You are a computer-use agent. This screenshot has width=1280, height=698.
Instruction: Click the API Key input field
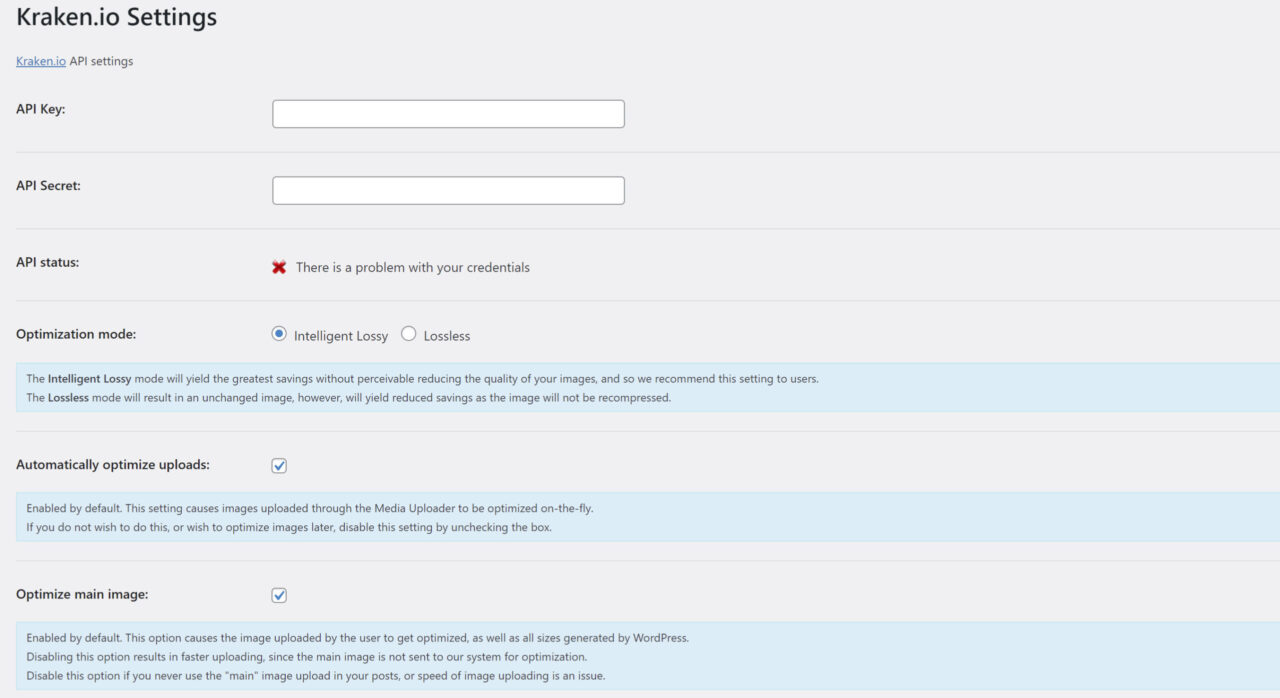click(447, 113)
